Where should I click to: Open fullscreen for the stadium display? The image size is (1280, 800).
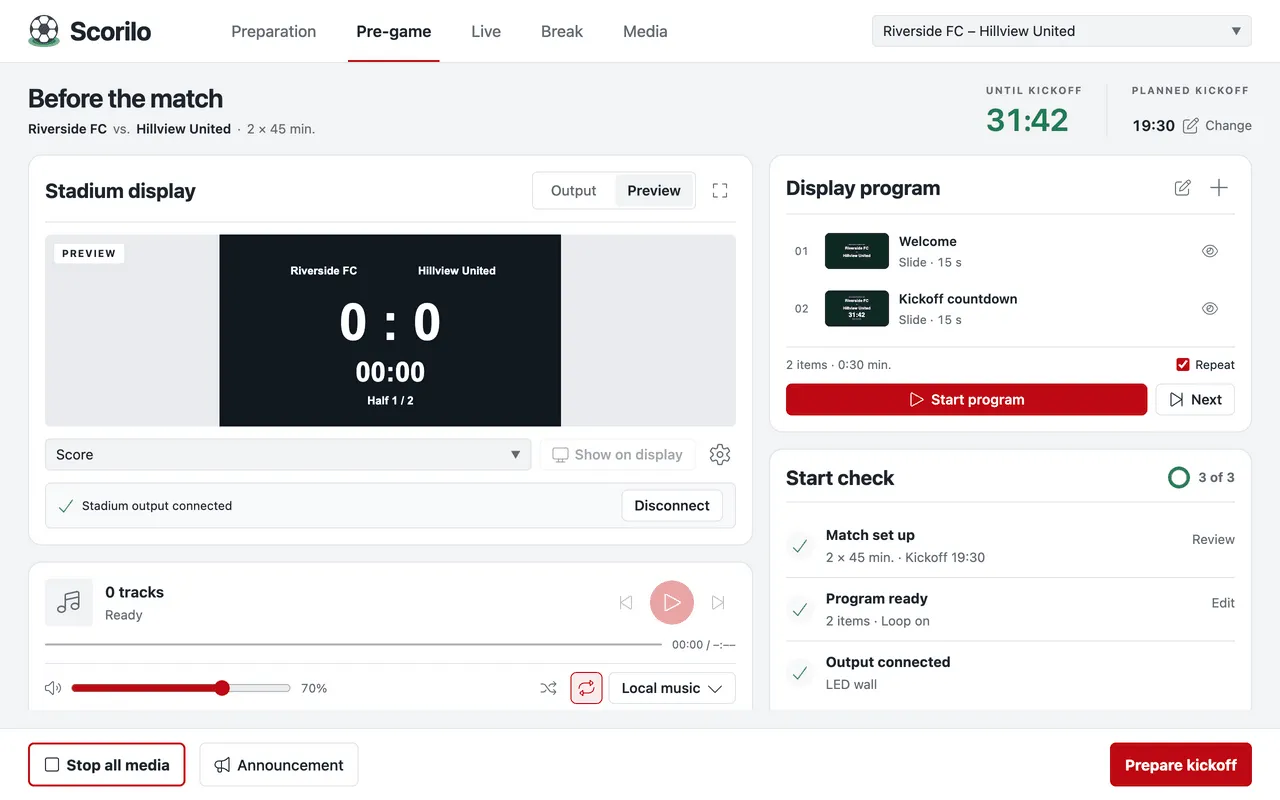coord(720,190)
